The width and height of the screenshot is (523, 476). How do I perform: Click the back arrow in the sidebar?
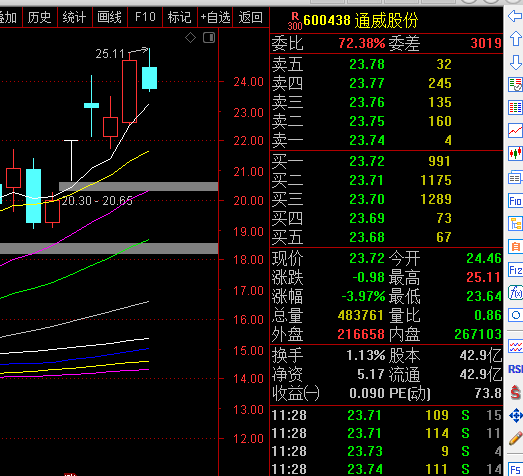[x=515, y=16]
